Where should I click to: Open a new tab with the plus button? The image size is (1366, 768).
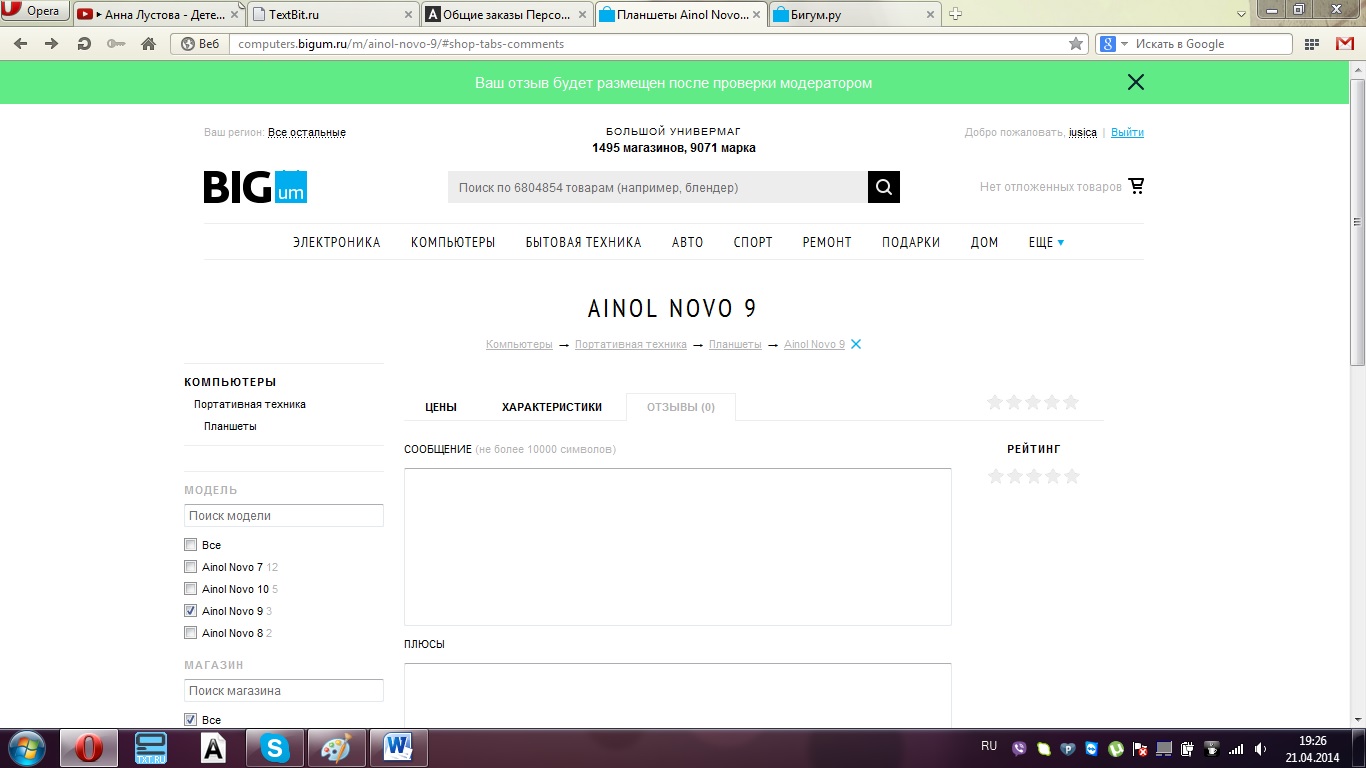(955, 14)
